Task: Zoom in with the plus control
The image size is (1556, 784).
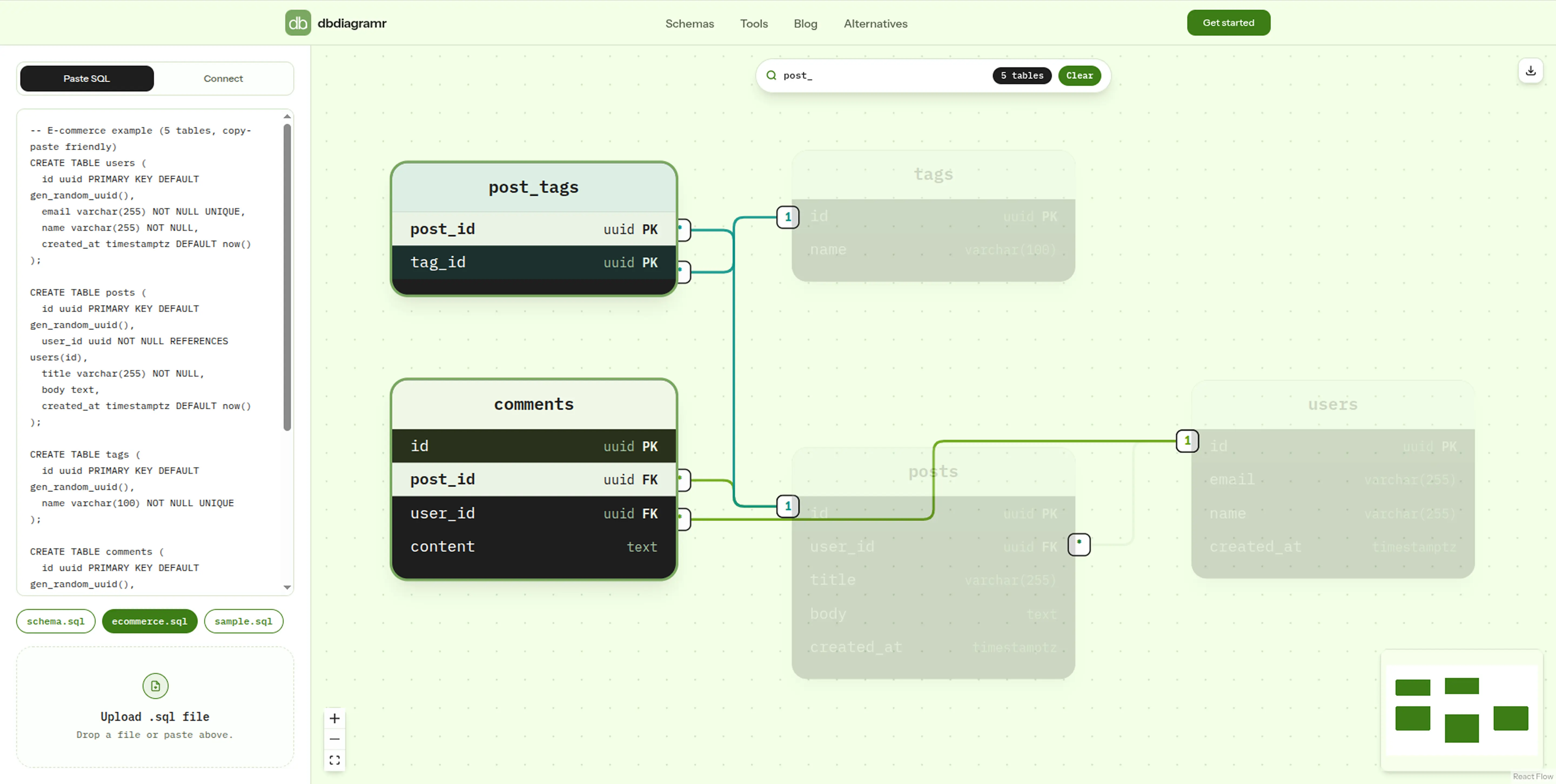Action: (335, 718)
